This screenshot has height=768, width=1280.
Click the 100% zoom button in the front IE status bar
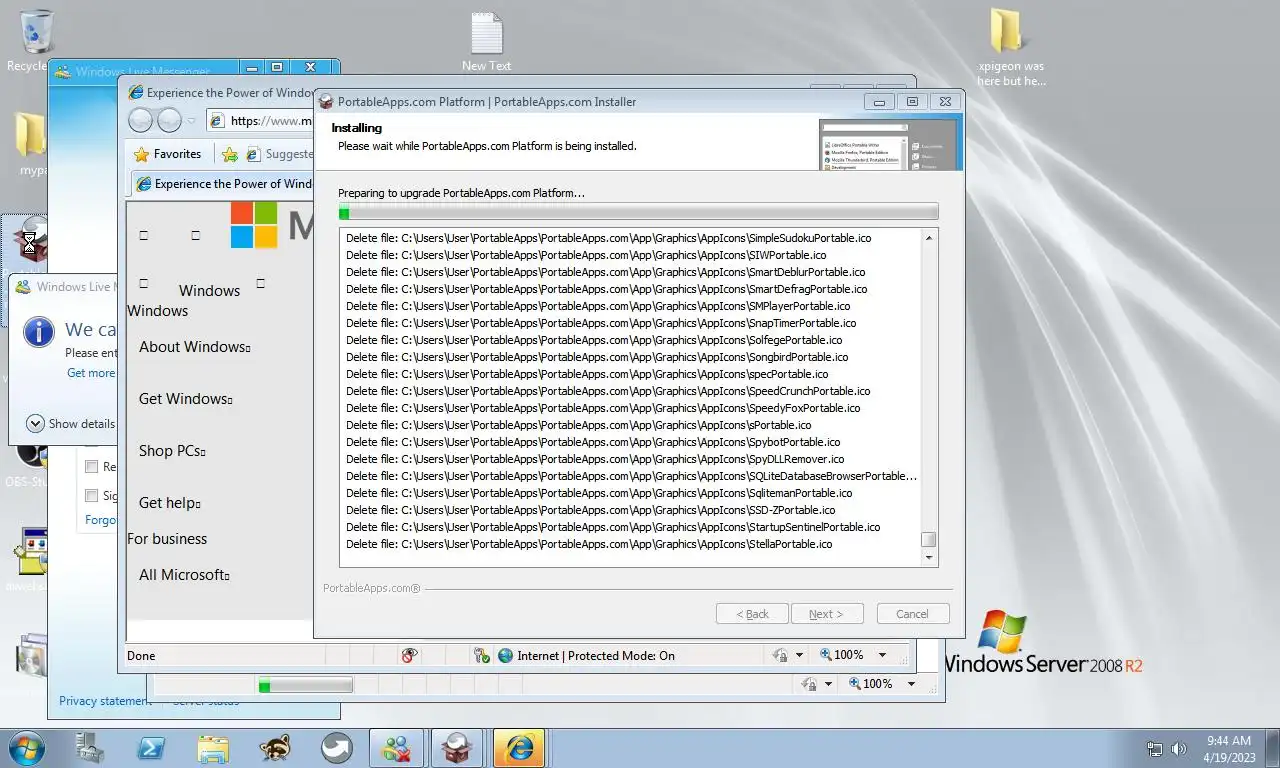842,655
